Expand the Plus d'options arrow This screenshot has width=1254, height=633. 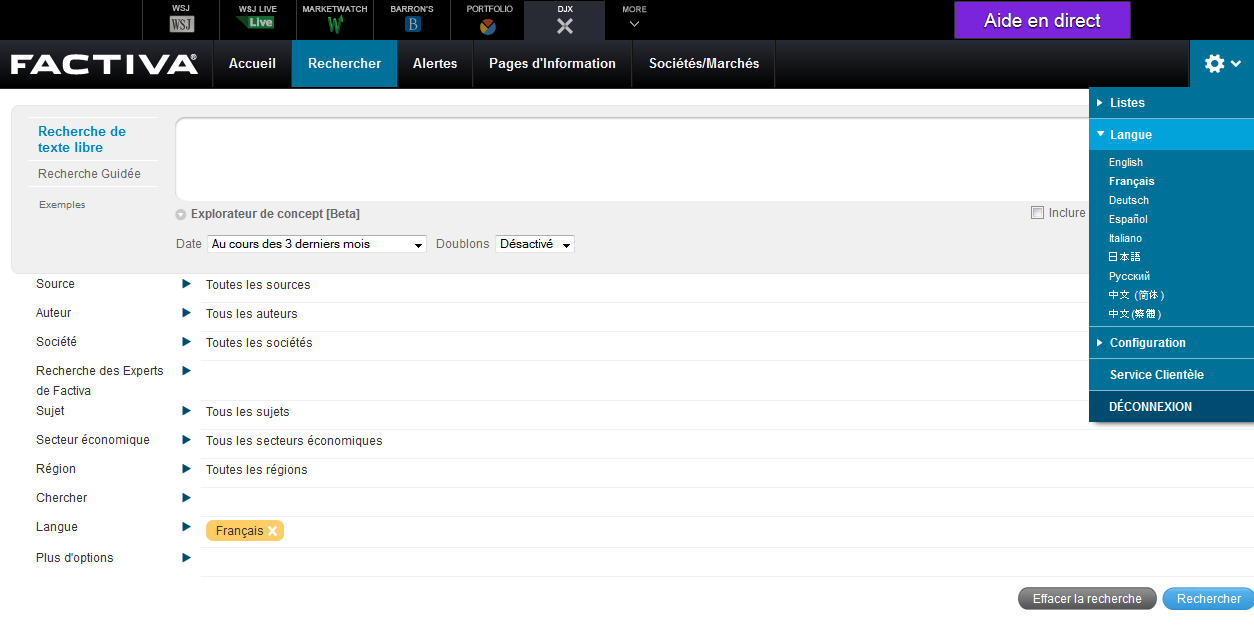[x=186, y=558]
